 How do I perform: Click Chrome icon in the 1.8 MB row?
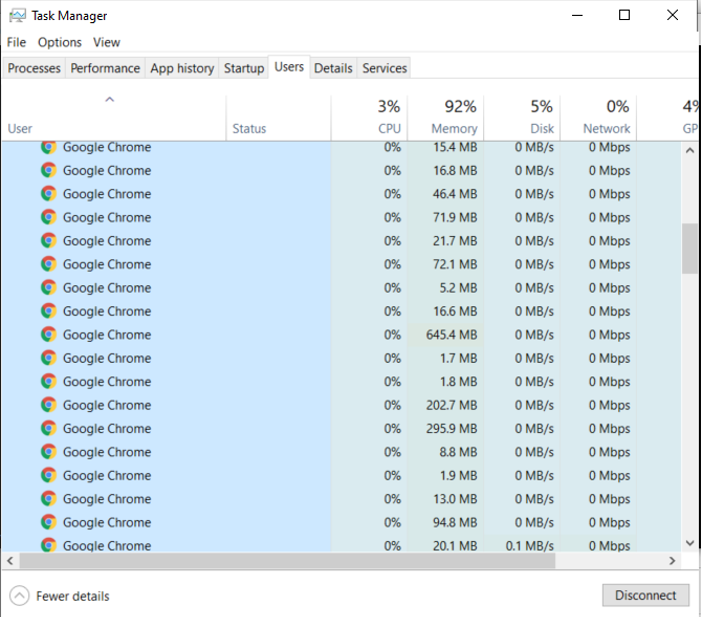coord(49,381)
